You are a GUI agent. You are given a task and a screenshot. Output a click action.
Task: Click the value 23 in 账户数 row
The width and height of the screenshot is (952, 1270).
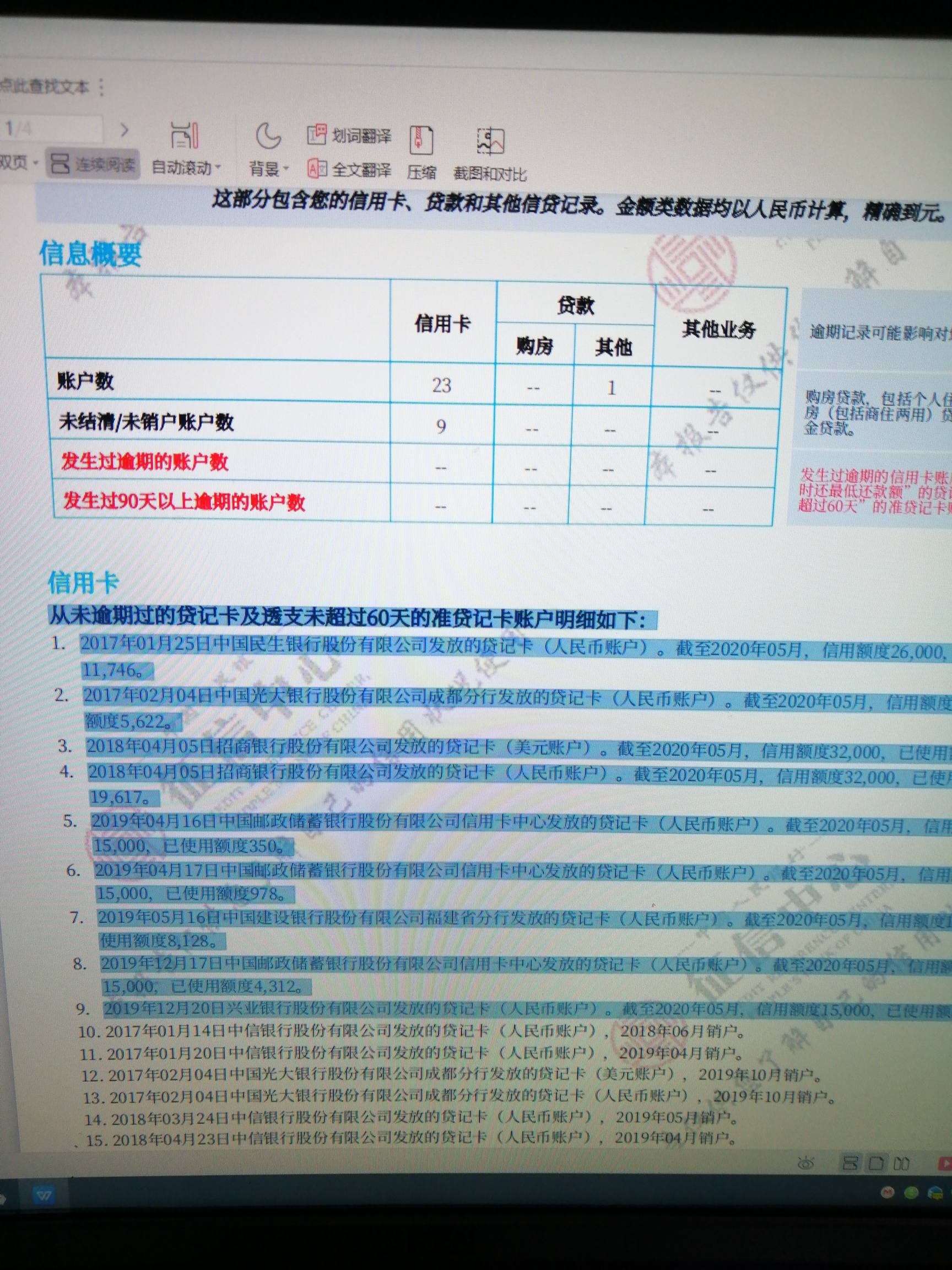click(x=442, y=385)
